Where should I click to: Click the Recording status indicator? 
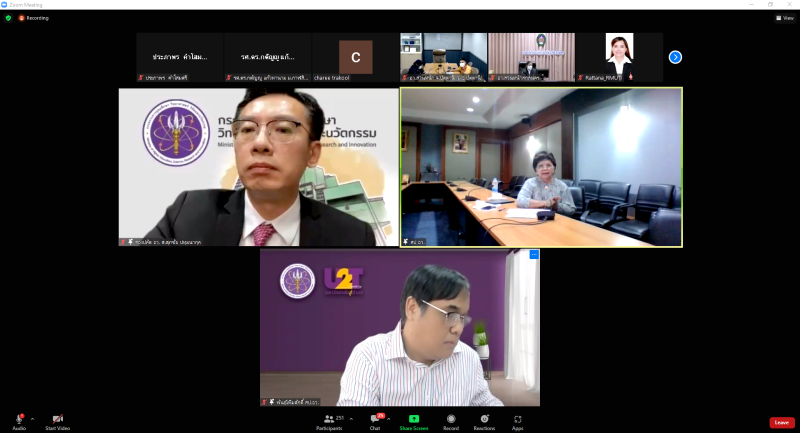click(32, 17)
